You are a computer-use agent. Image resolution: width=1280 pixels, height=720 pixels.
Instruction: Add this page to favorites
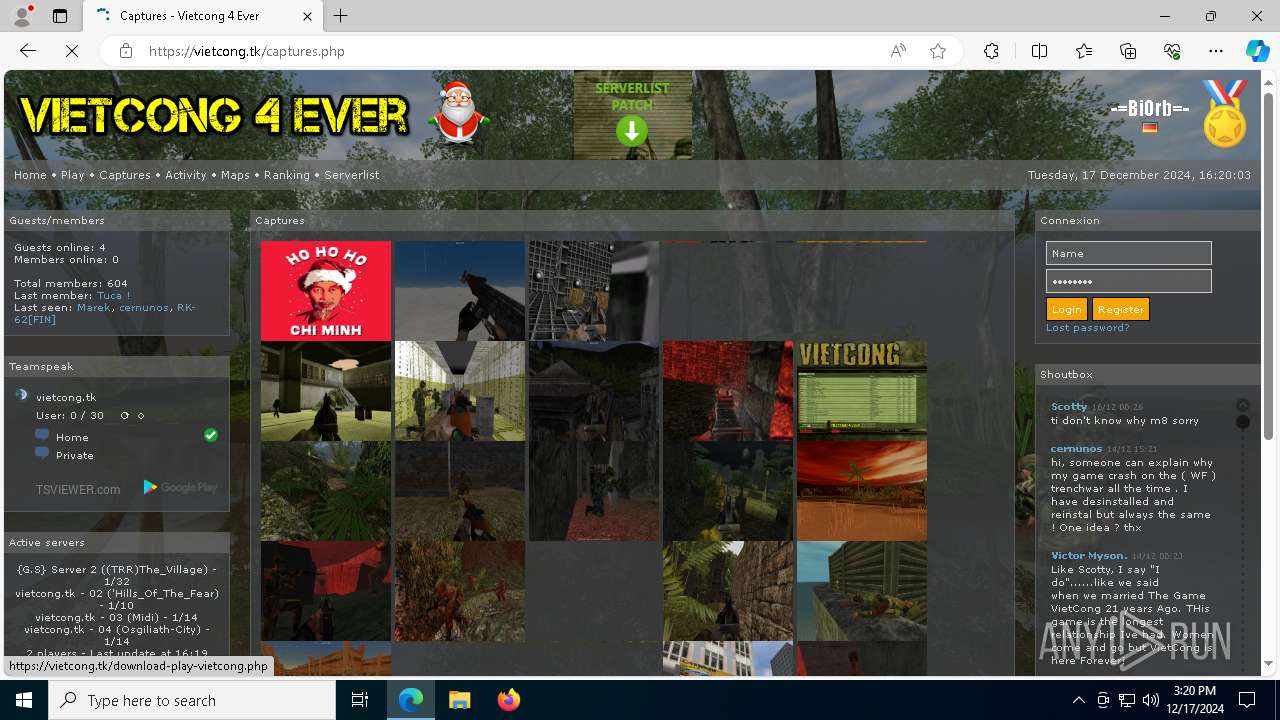(x=938, y=51)
